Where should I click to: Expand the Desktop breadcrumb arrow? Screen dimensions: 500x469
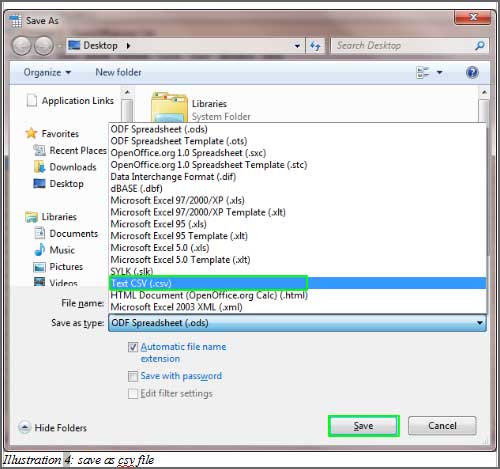coord(128,45)
